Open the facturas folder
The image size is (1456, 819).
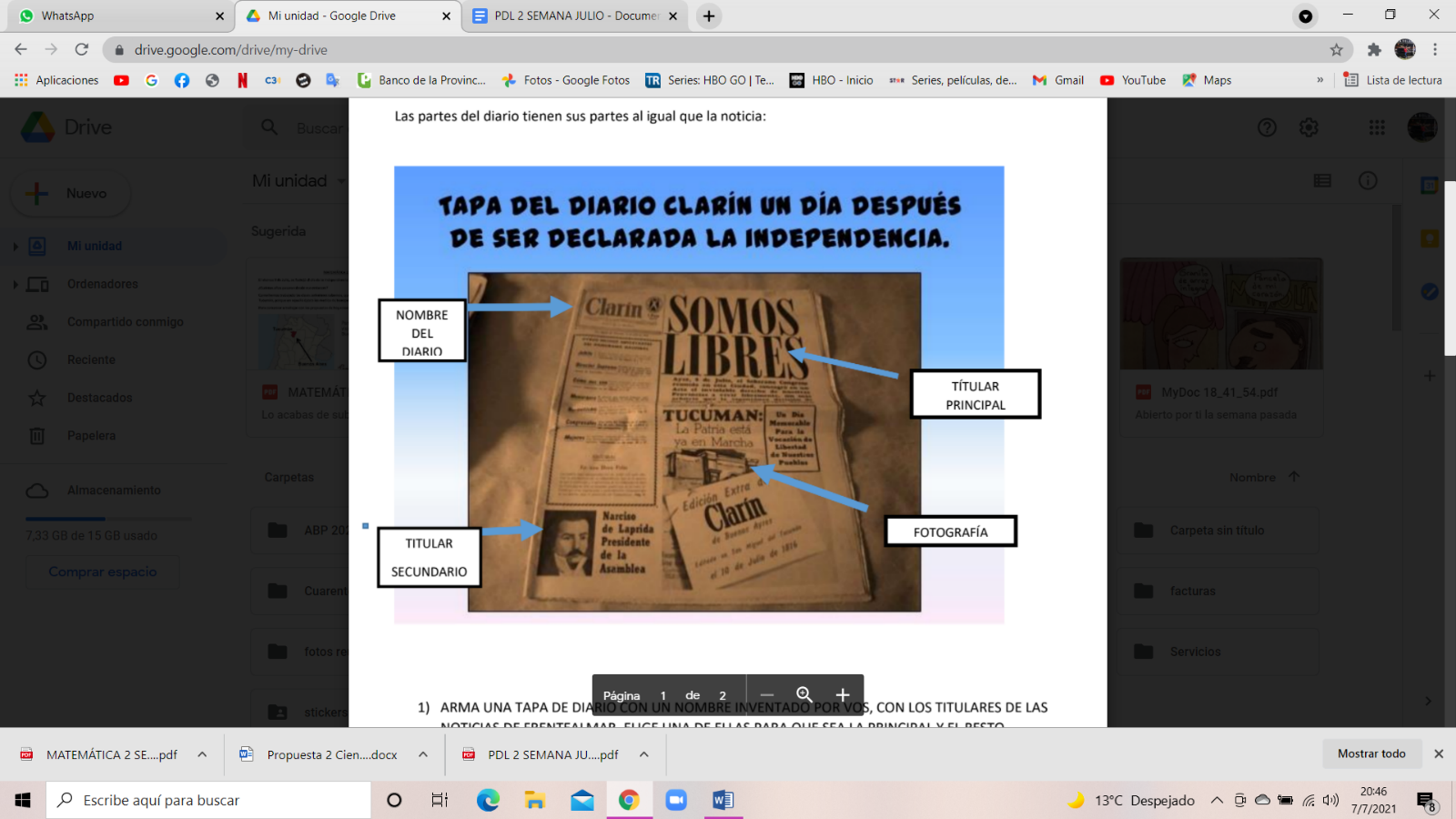1218,591
